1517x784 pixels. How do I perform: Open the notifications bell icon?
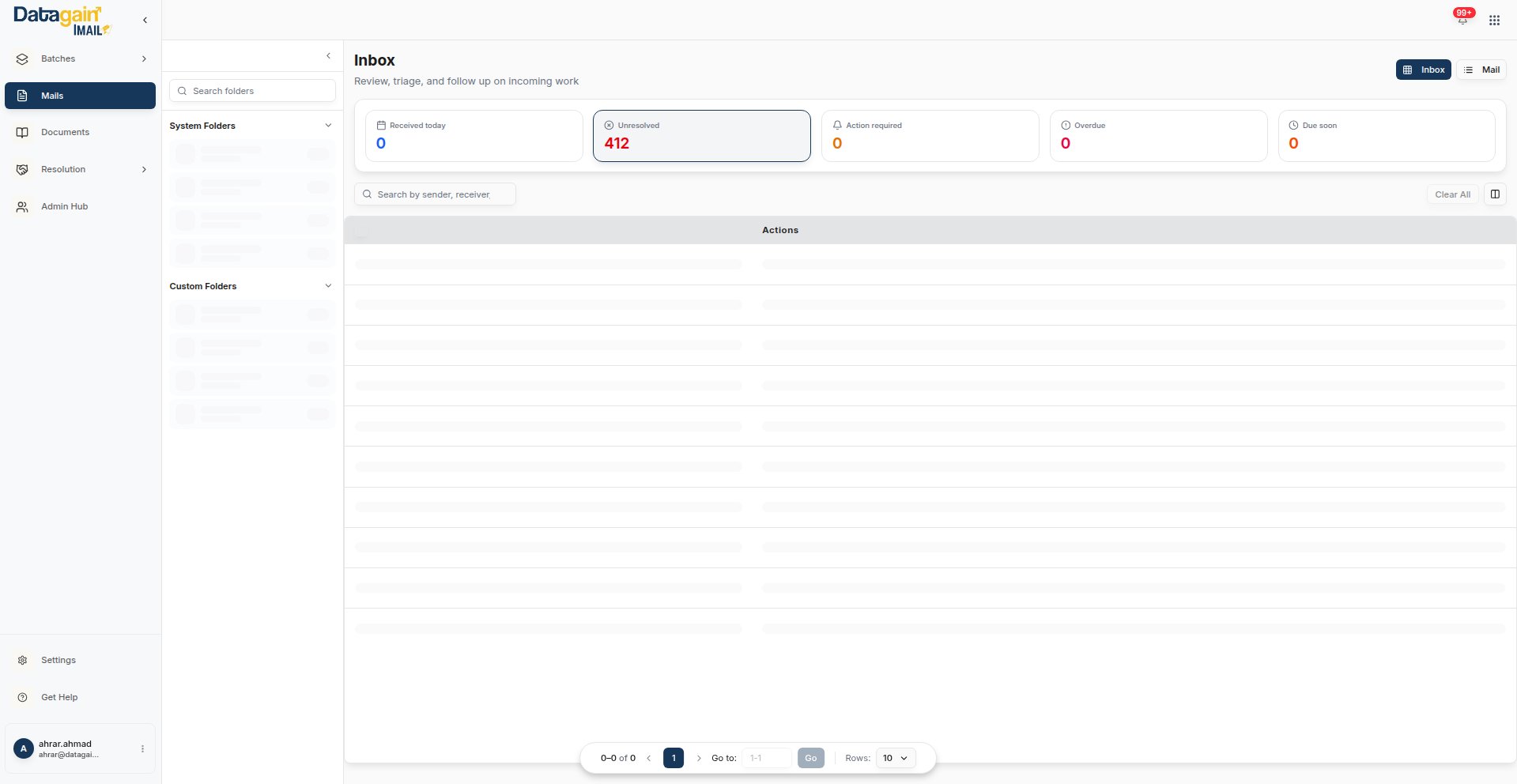1462,20
